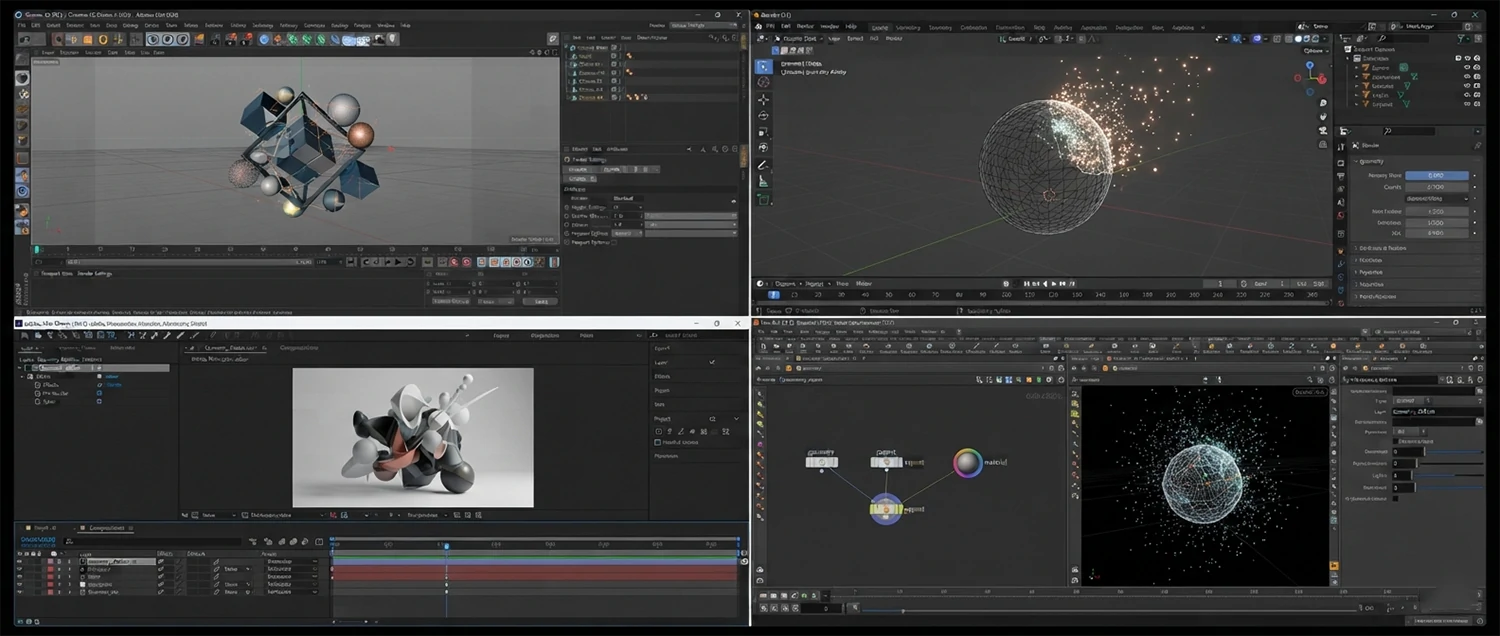Open the first attribute dropdown in Cinema 4D's attribute panel
This screenshot has width=1500, height=636.
pos(627,207)
